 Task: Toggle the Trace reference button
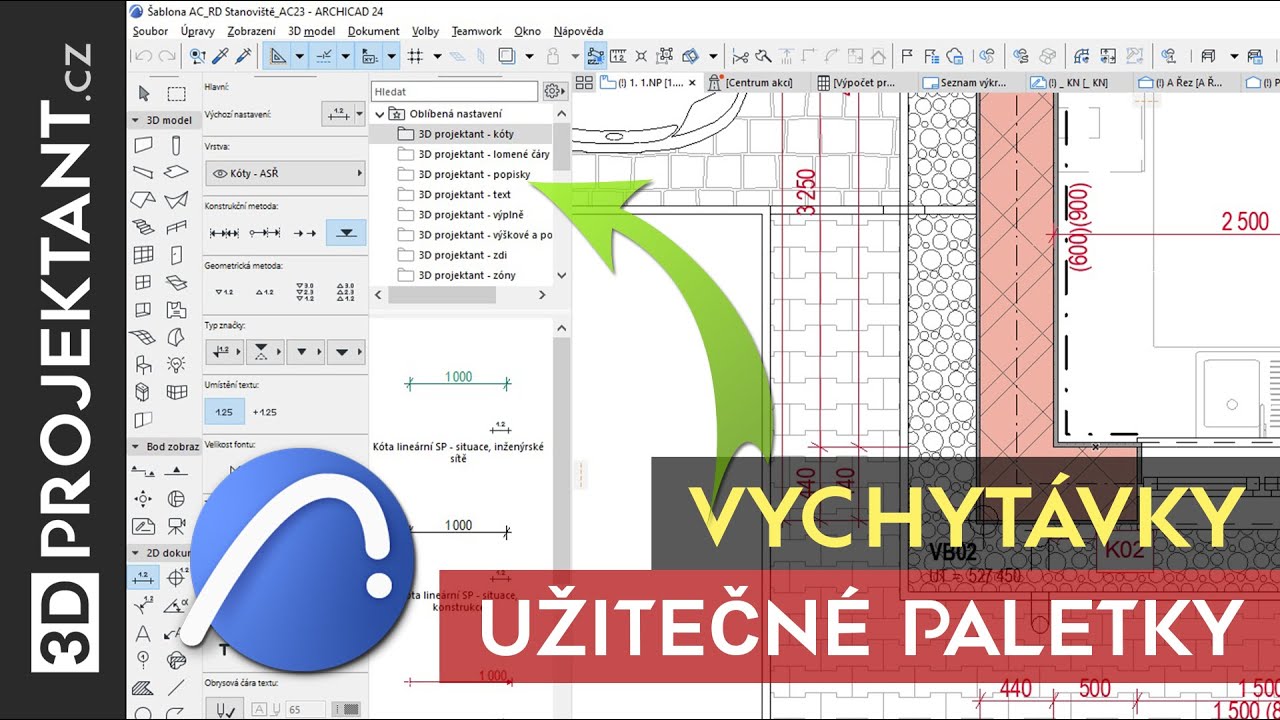pos(507,56)
